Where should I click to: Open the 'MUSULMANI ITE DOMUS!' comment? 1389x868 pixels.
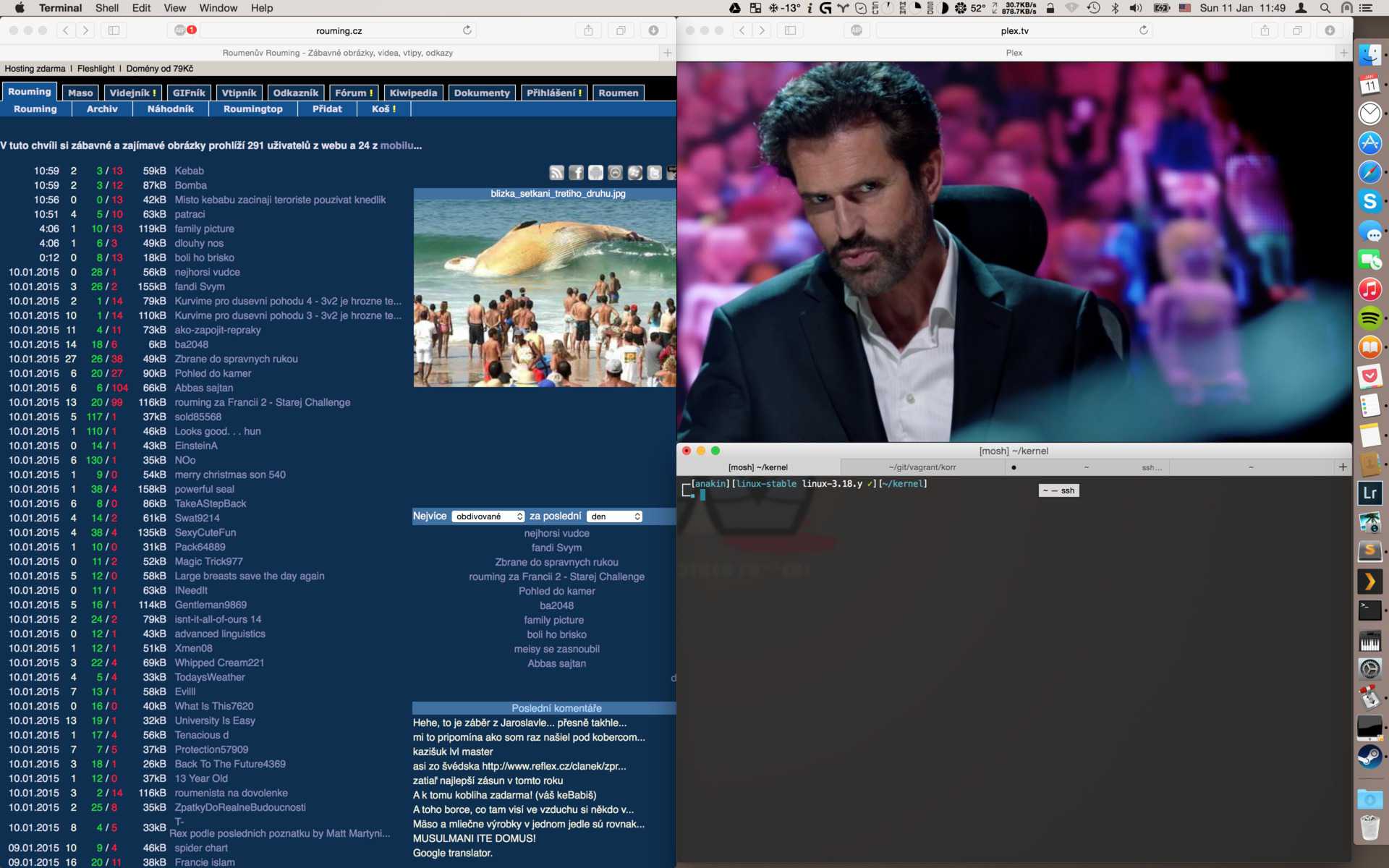click(x=475, y=838)
